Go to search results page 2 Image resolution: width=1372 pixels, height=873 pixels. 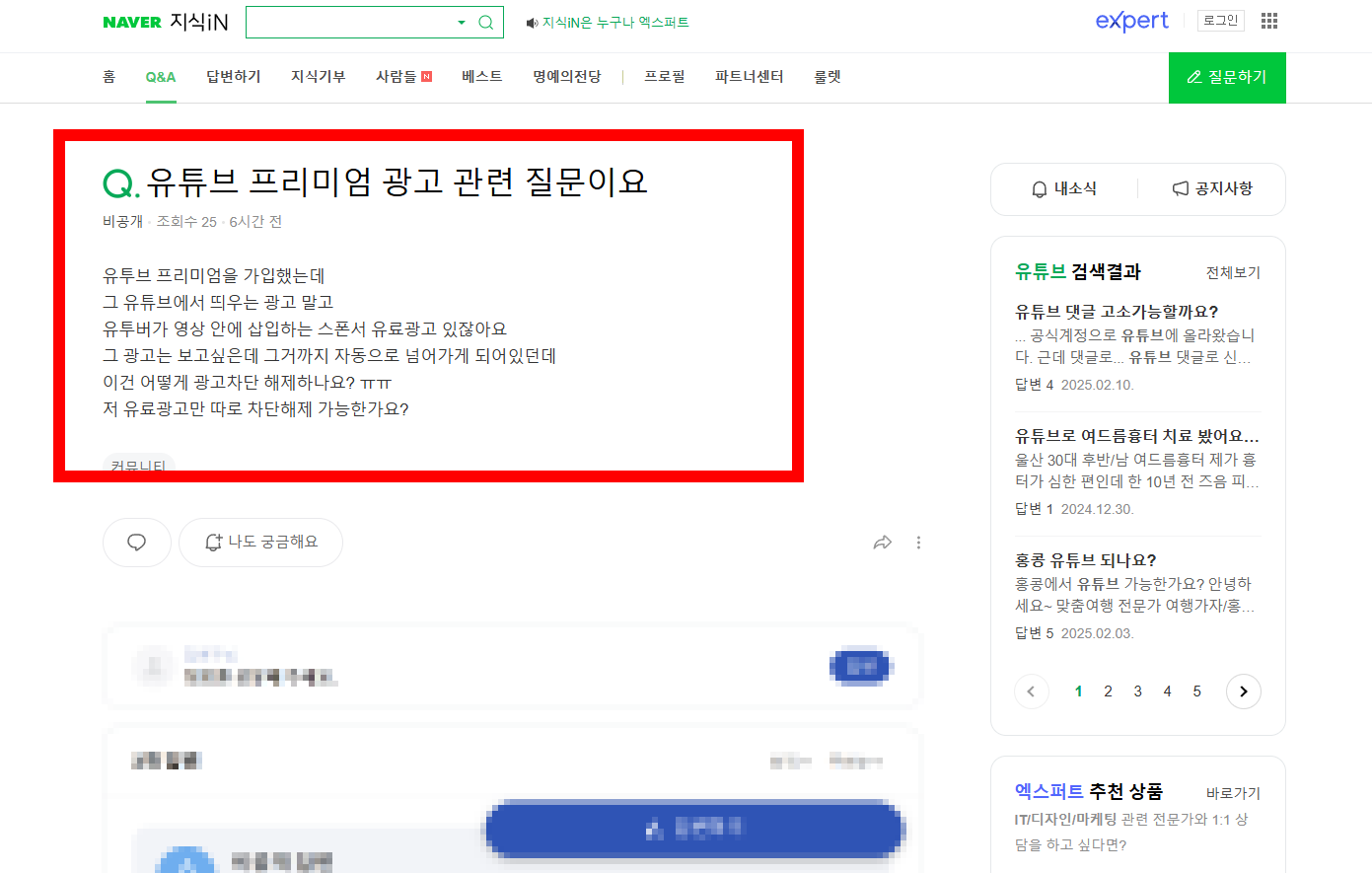(x=1108, y=691)
